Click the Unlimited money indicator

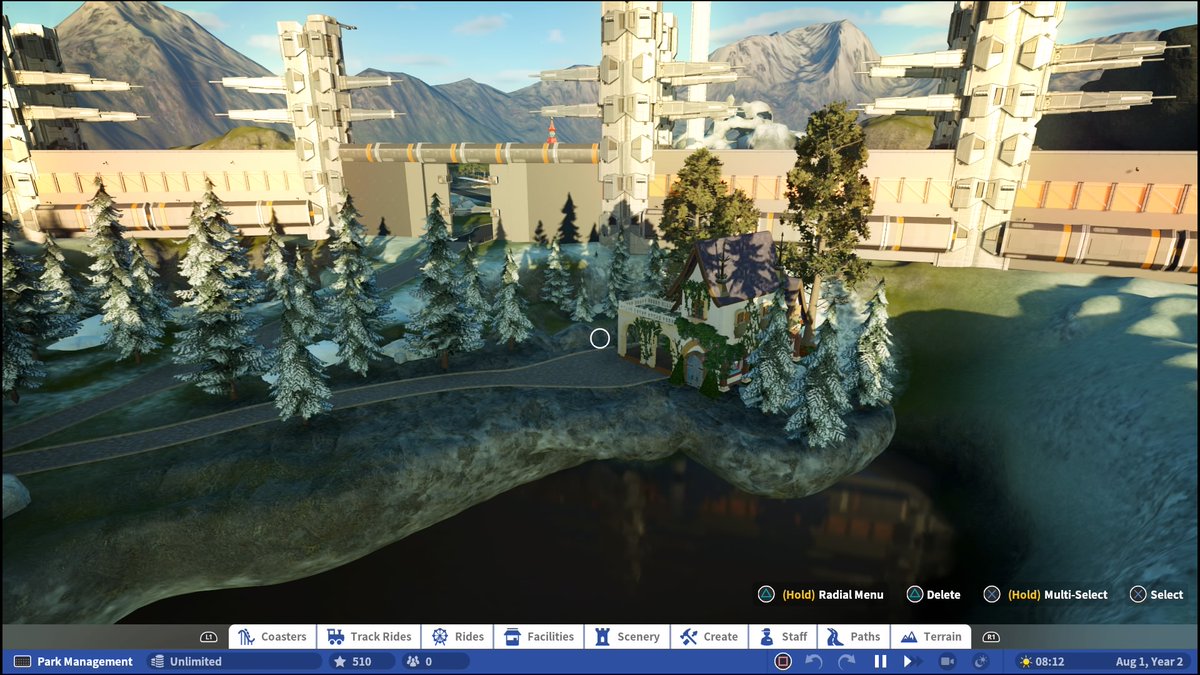(234, 661)
